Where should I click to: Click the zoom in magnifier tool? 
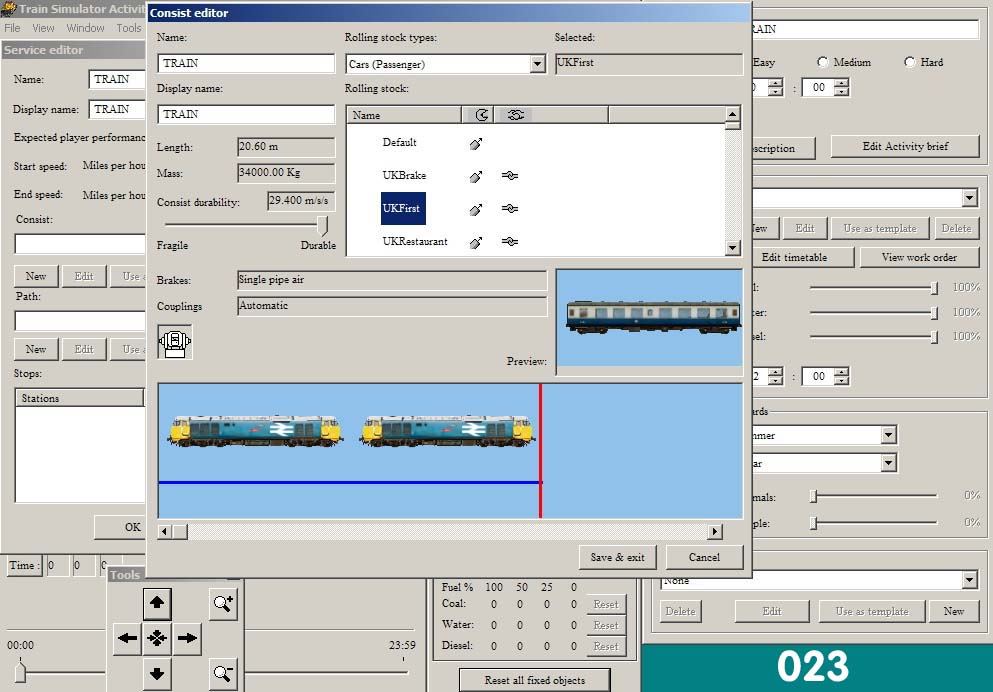pyautogui.click(x=223, y=603)
